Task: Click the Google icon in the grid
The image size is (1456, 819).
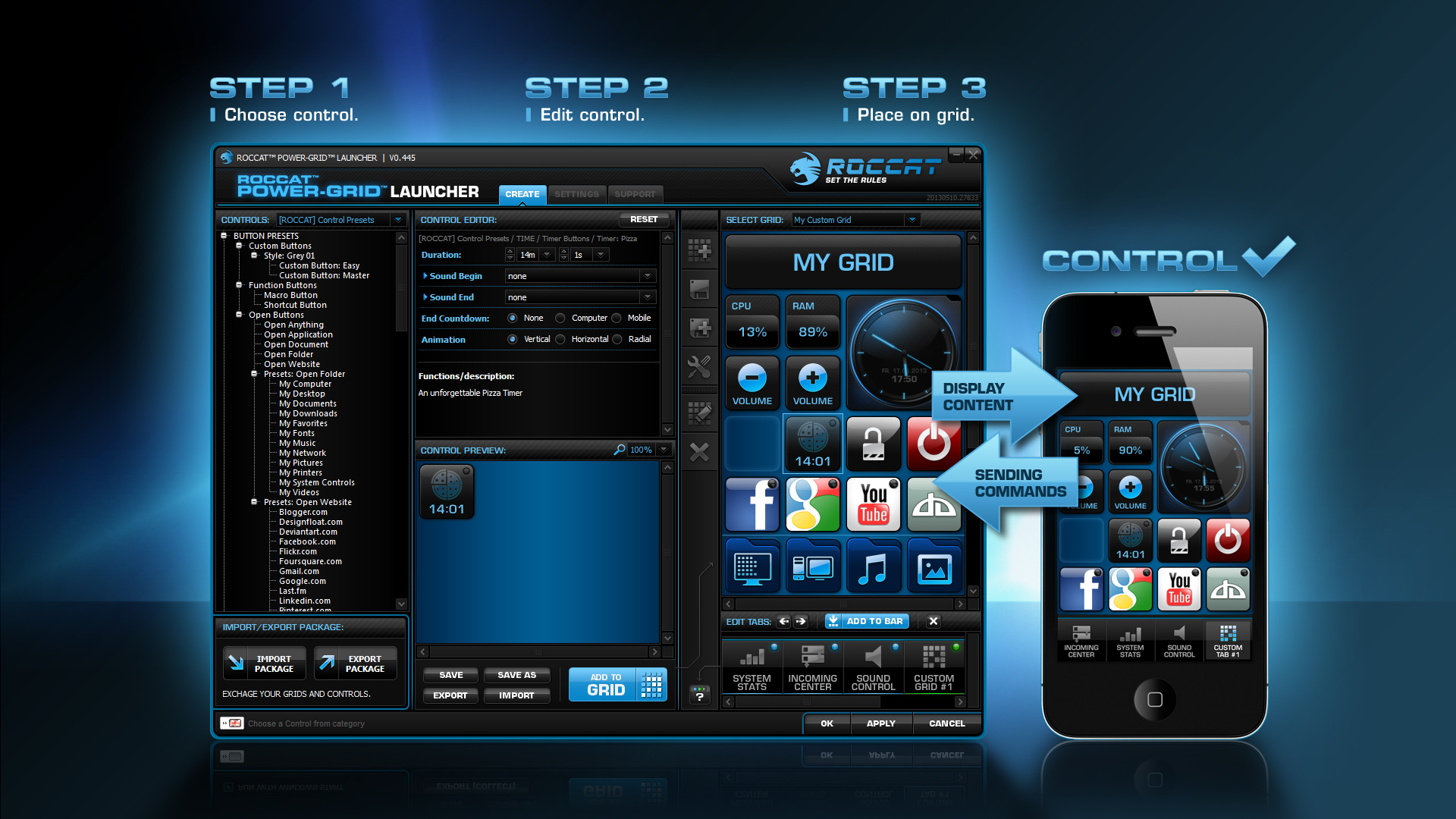Action: (814, 512)
